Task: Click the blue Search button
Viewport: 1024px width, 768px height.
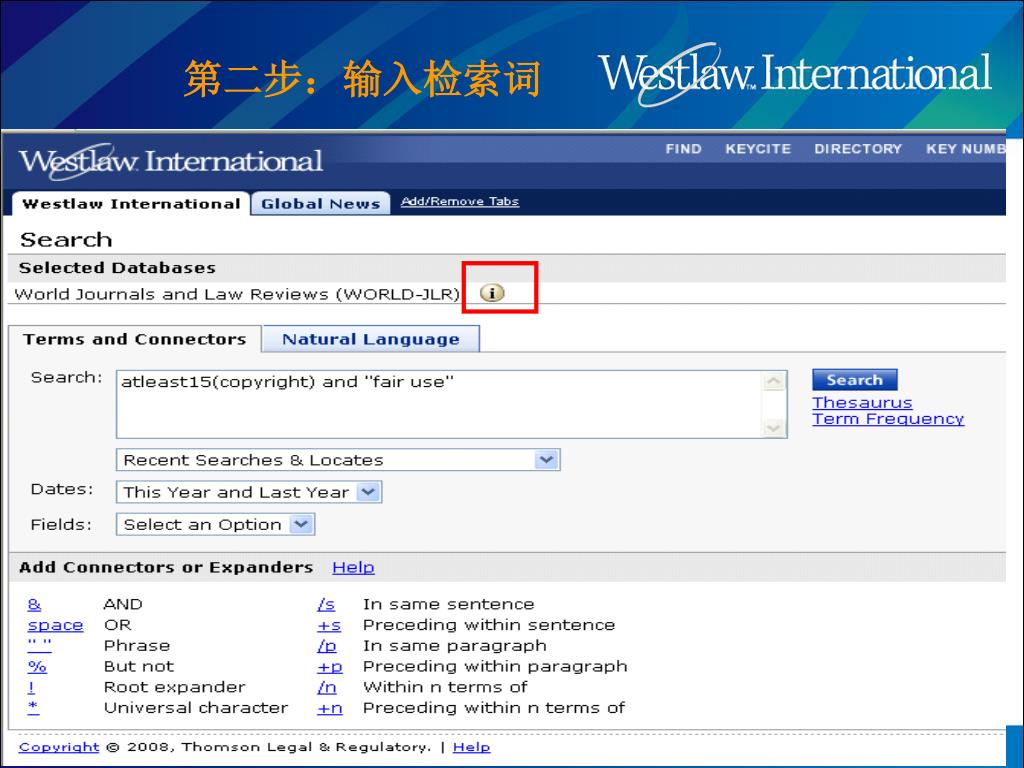Action: pyautogui.click(x=854, y=379)
